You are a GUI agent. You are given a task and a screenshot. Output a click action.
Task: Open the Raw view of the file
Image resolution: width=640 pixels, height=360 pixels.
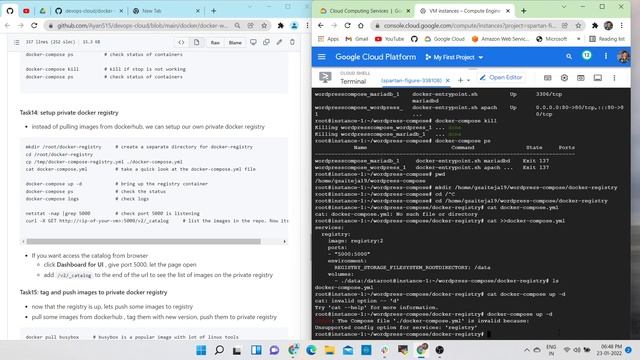pos(215,42)
